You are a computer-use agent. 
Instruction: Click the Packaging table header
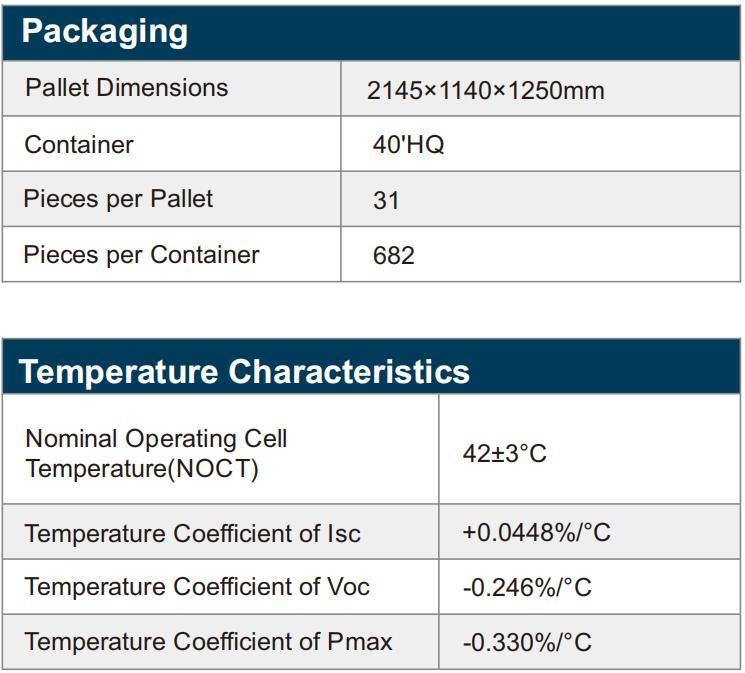point(105,31)
